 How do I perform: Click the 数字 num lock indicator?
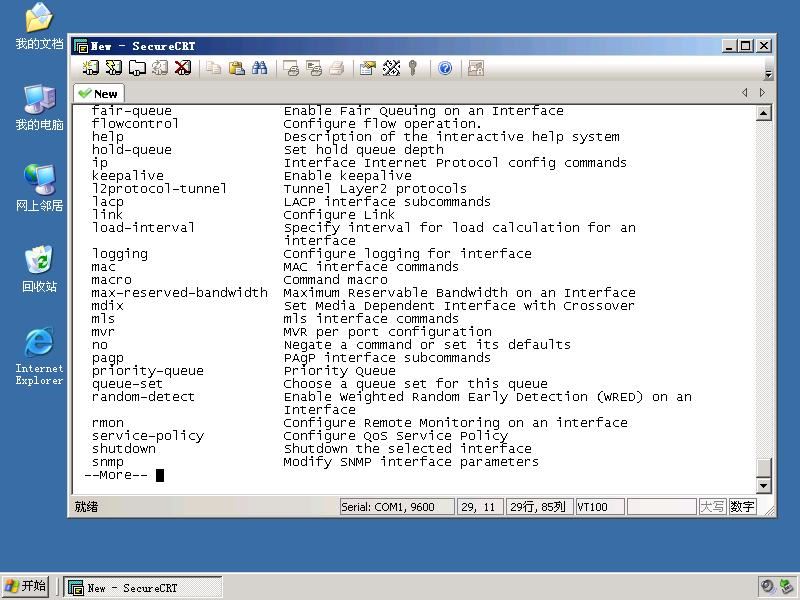[x=742, y=507]
